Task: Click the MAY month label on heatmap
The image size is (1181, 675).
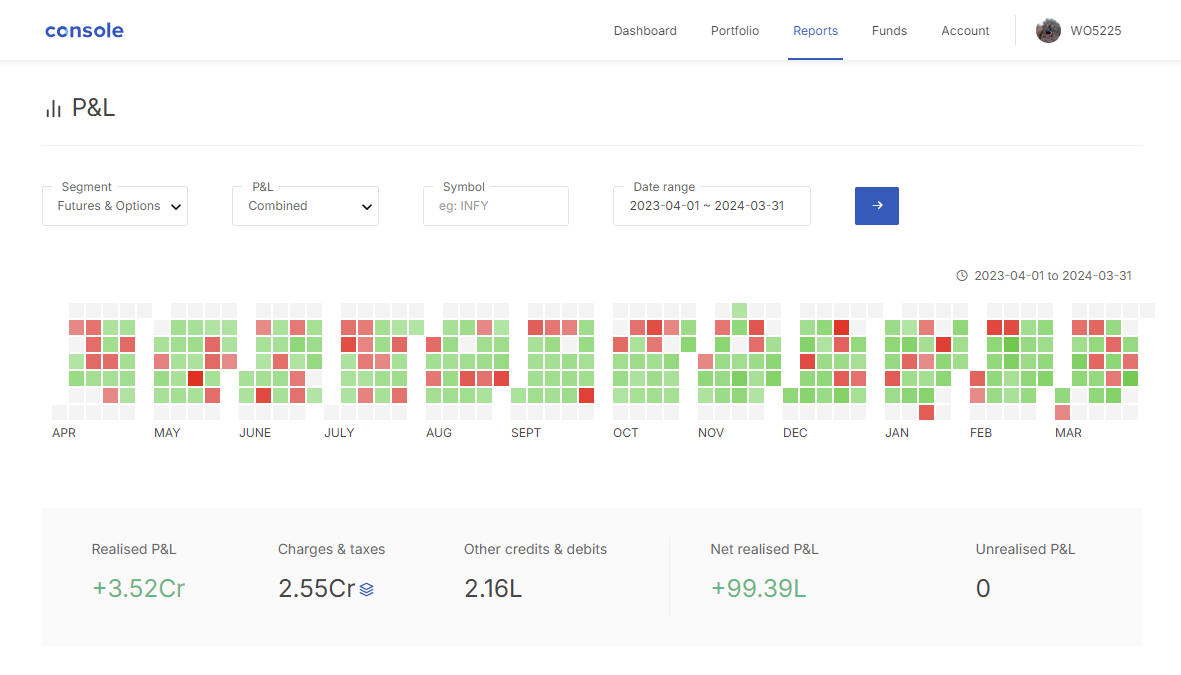Action: click(167, 433)
